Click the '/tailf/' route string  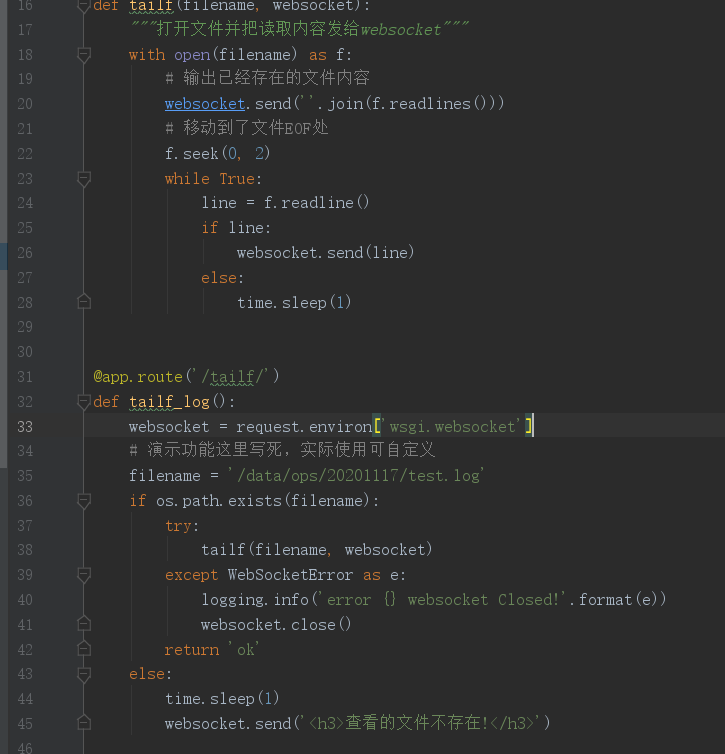(233, 377)
